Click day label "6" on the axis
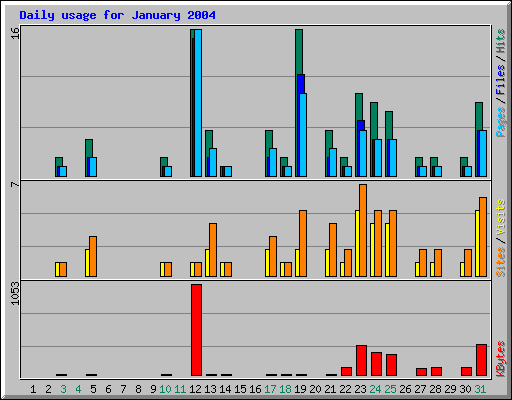Viewport: 512px width, 400px height. (108, 389)
